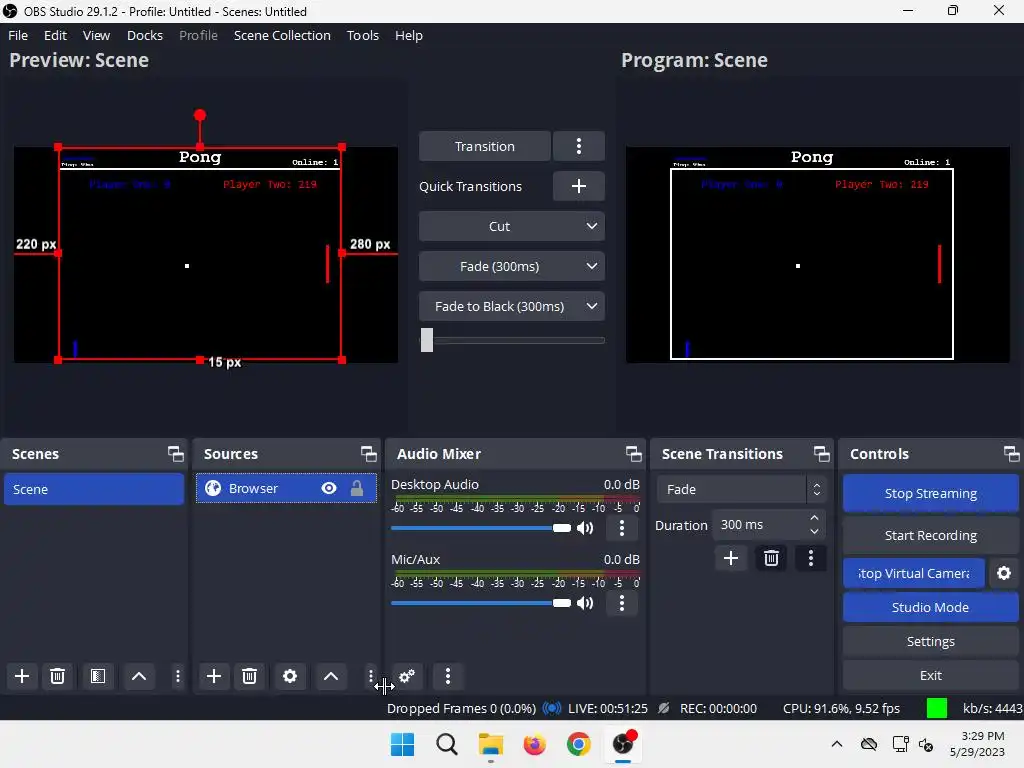Toggle the Browser source lock
1024x768 pixels.
[357, 488]
